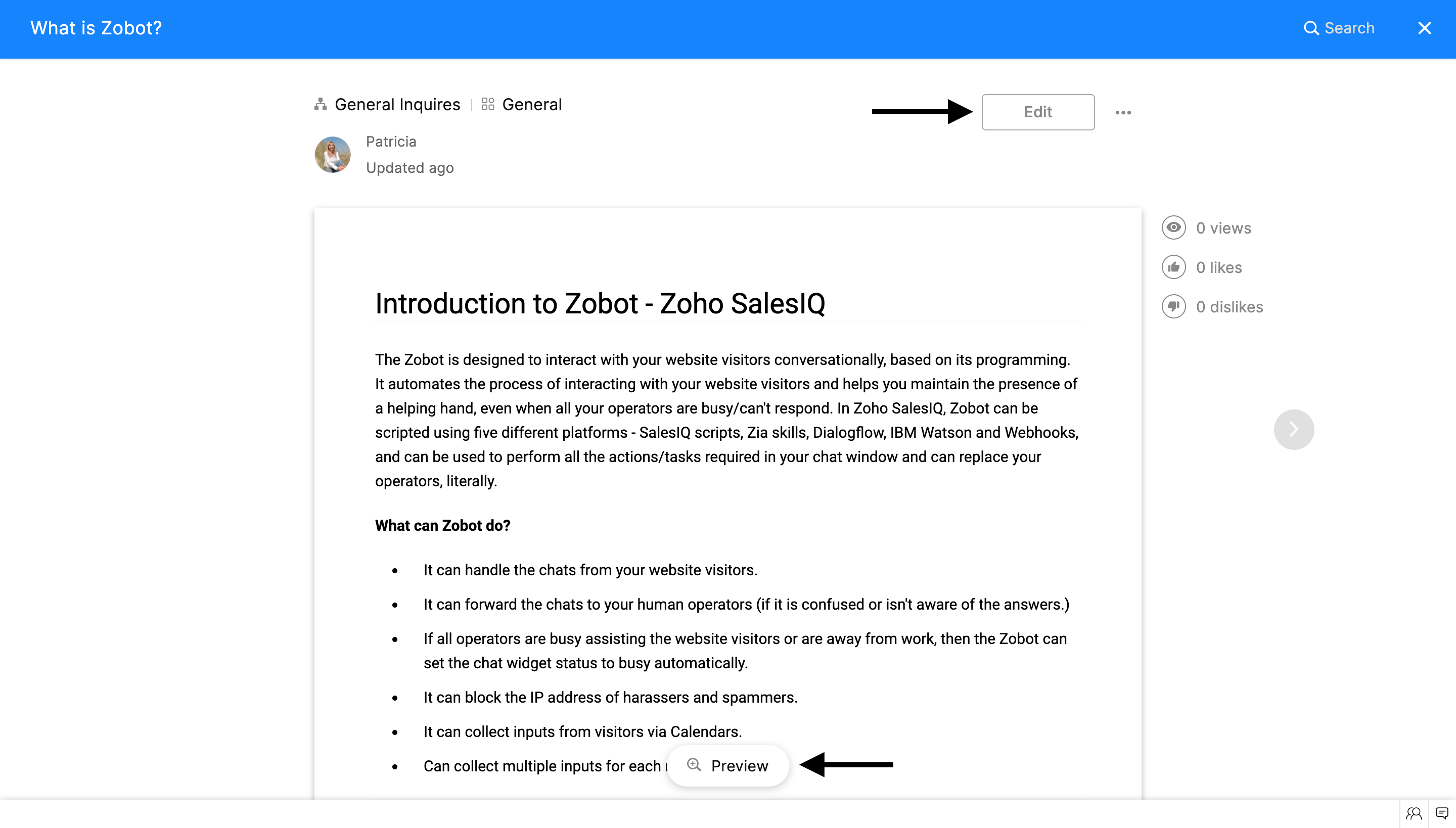
Task: Click the Edit article button
Action: pyautogui.click(x=1037, y=112)
